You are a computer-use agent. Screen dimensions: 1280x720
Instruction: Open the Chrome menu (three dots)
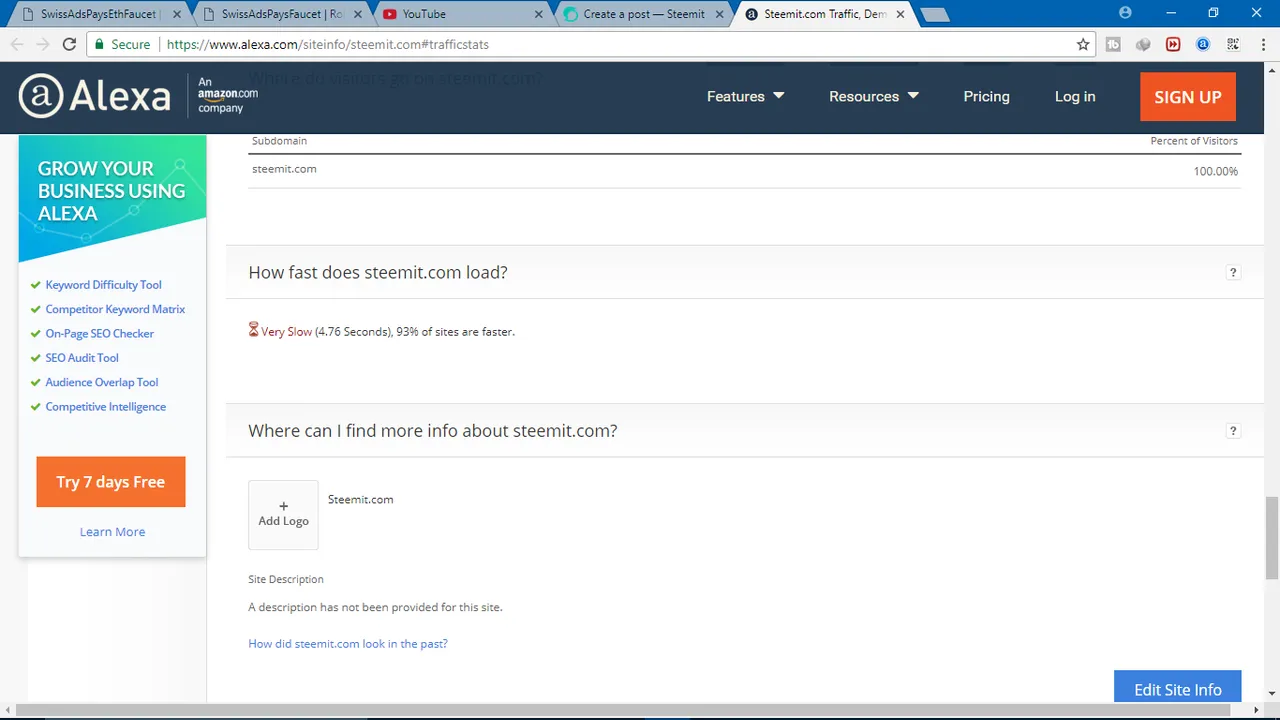pos(1262,44)
